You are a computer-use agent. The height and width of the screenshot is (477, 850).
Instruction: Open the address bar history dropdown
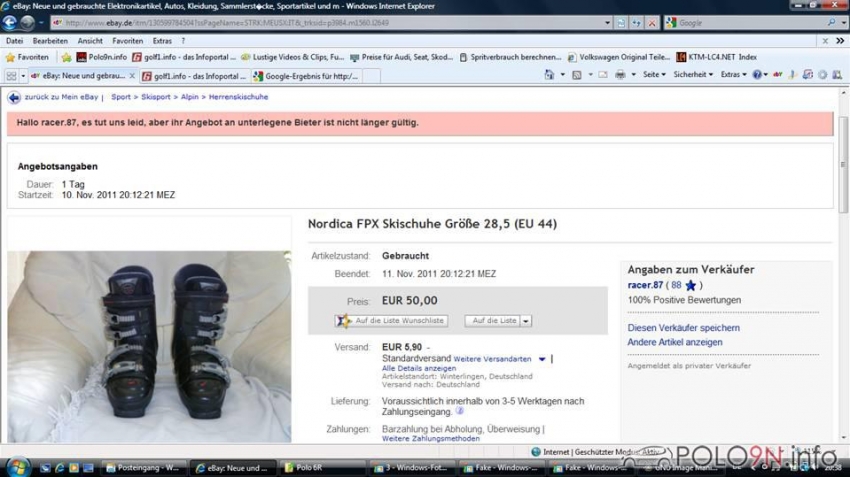coord(607,23)
